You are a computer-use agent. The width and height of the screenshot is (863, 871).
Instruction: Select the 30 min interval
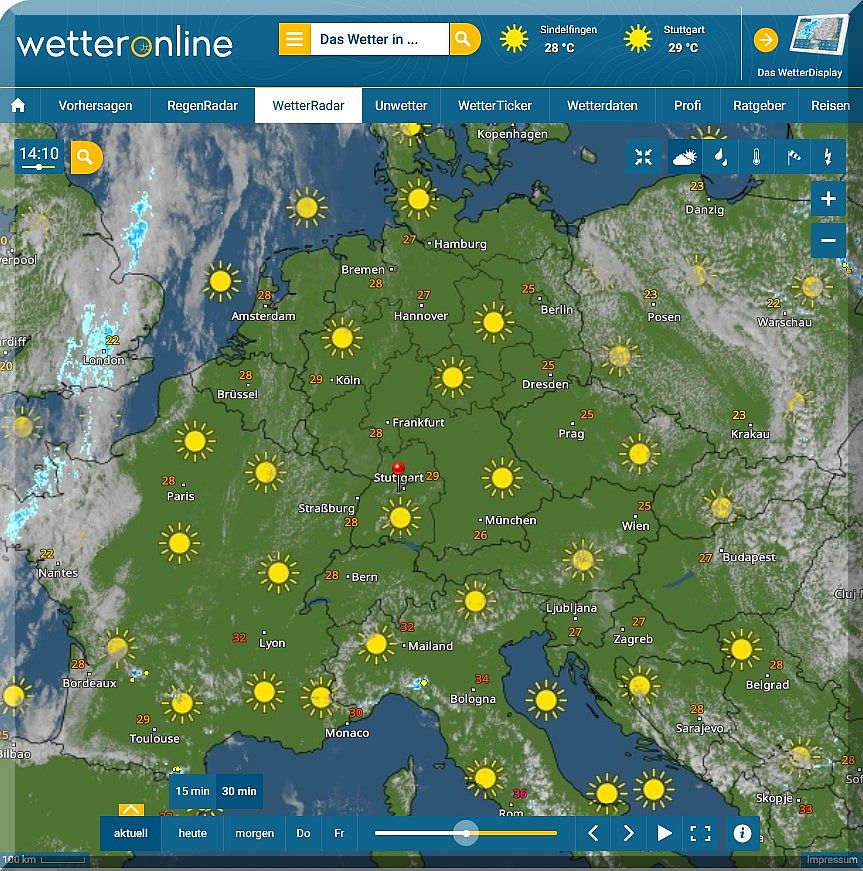click(x=239, y=791)
